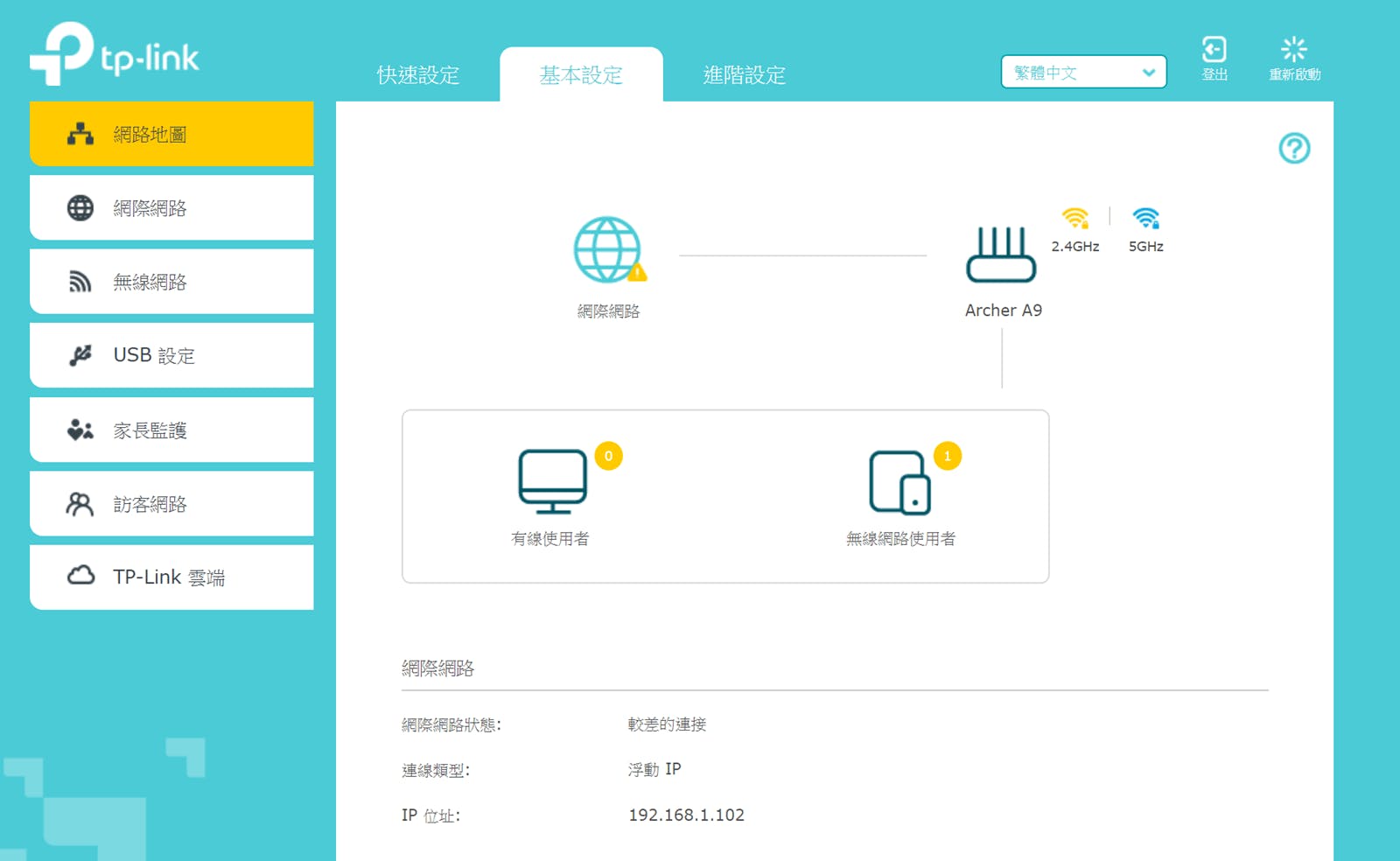This screenshot has height=861, width=1400.
Task: Open USB 設定 using the USB icon
Action: tap(80, 354)
